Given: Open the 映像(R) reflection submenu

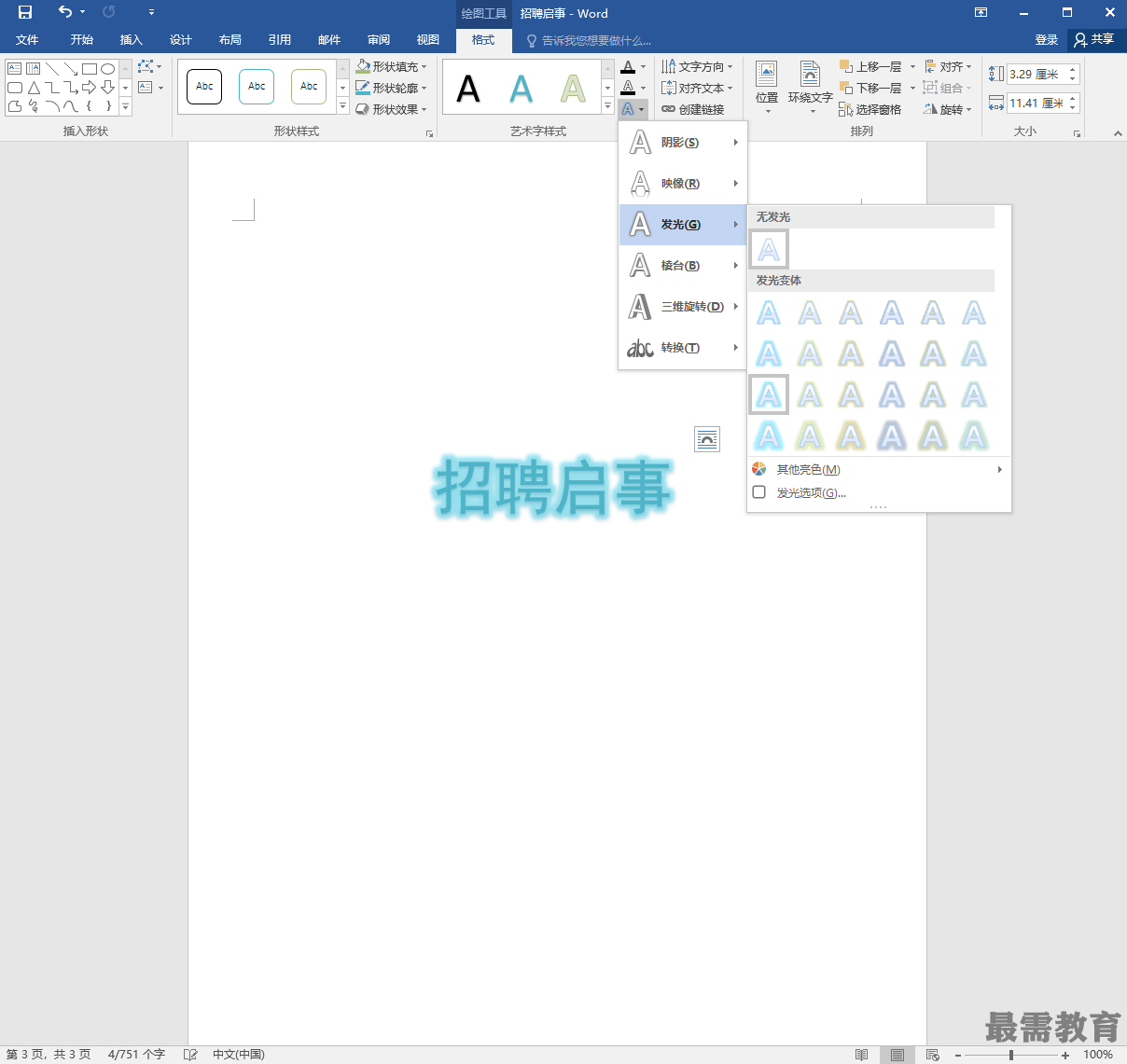Looking at the screenshot, I should coord(683,184).
